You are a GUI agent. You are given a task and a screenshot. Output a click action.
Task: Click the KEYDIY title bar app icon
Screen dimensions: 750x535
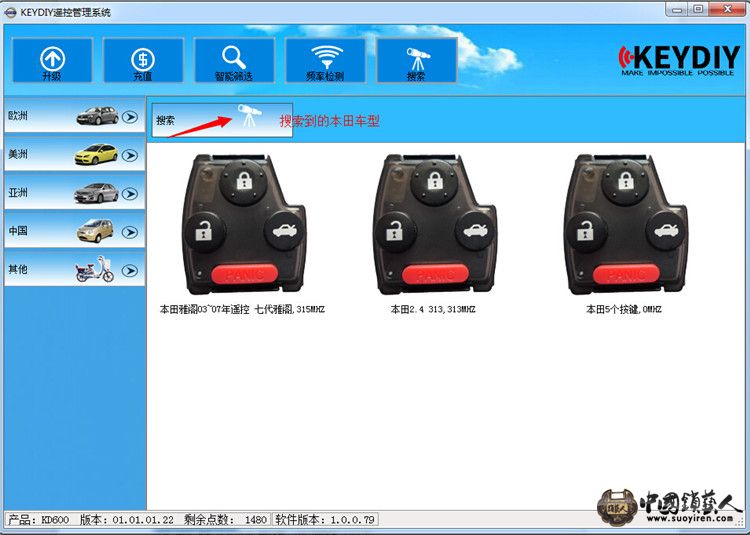pyautogui.click(x=10, y=12)
